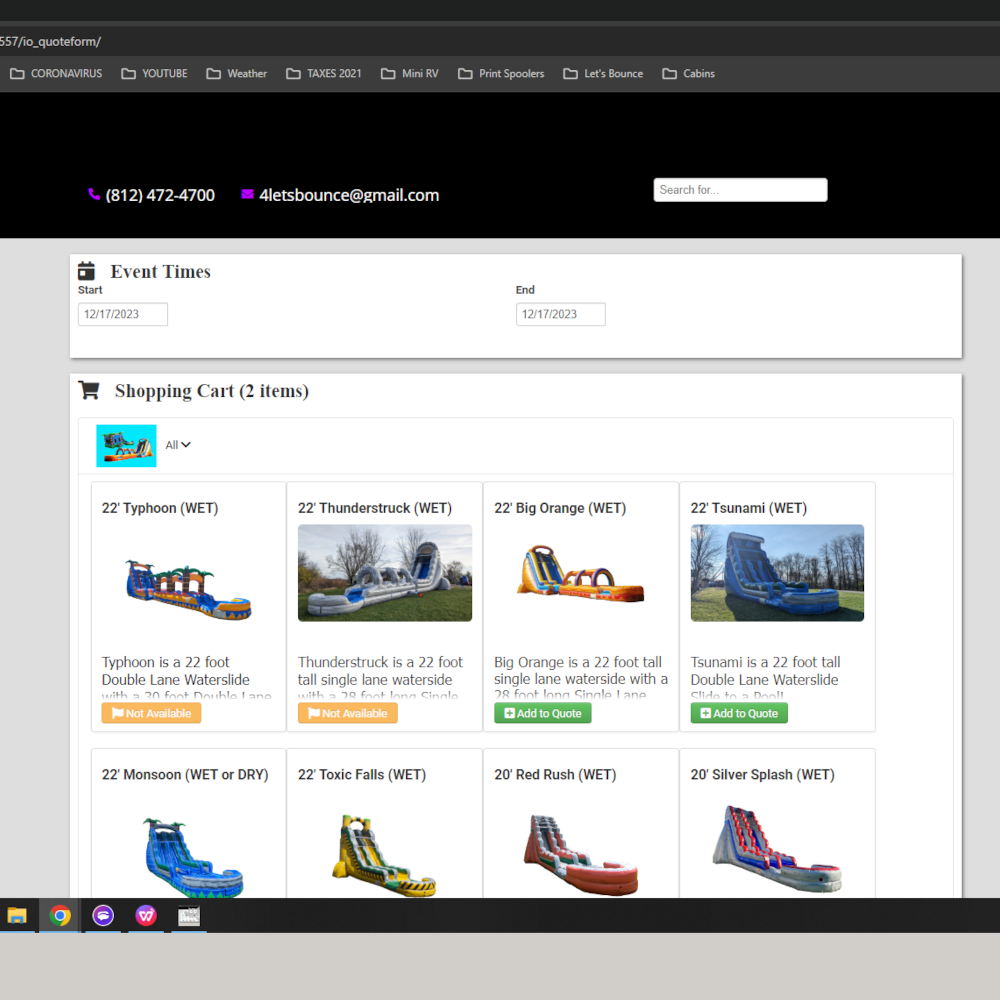
Task: Click the 4letsbounce@gmail.com email link
Action: click(349, 195)
